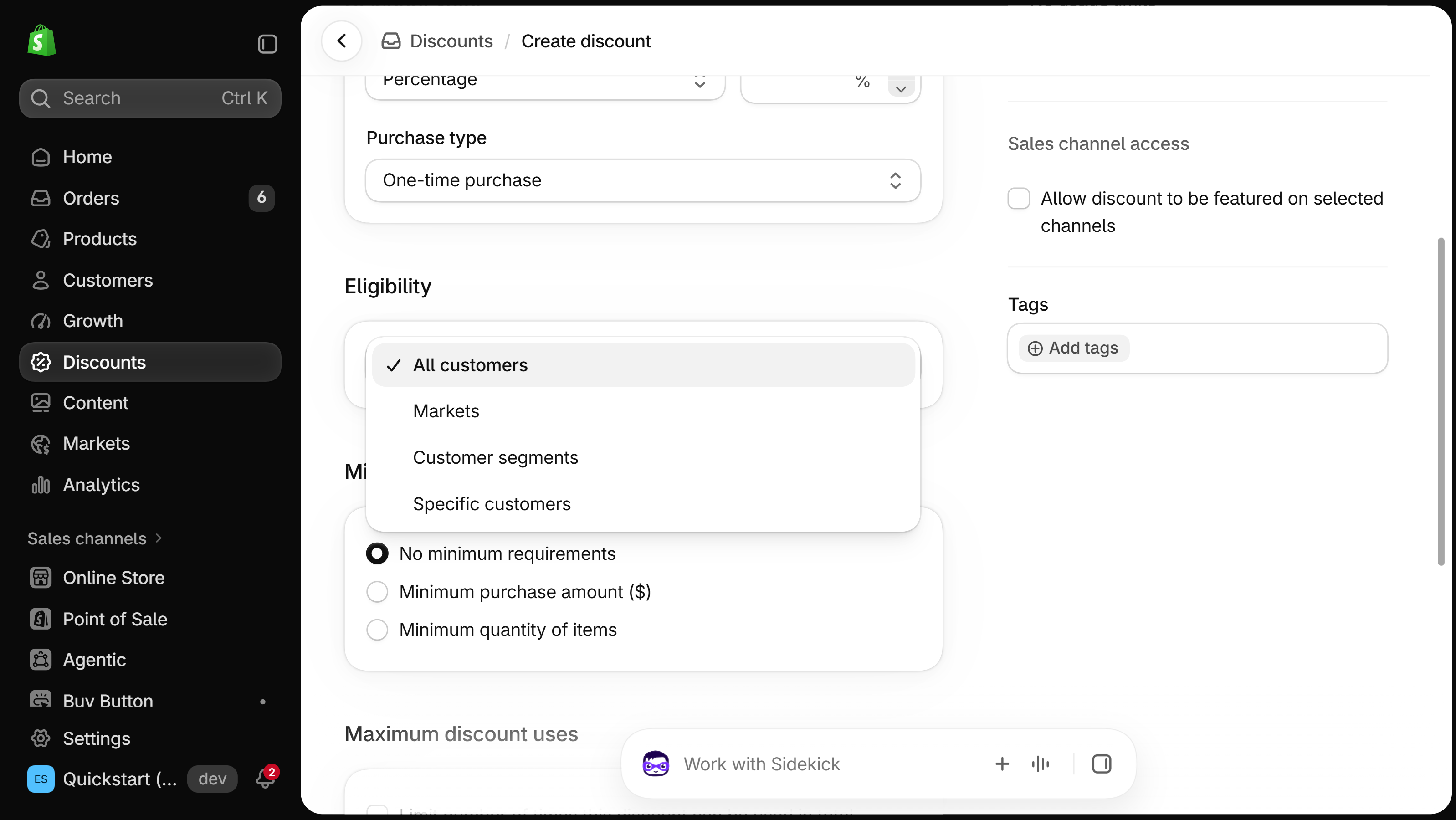Screen dimensions: 1456x820
Task: Open Settings gear in sidebar
Action: tap(41, 738)
